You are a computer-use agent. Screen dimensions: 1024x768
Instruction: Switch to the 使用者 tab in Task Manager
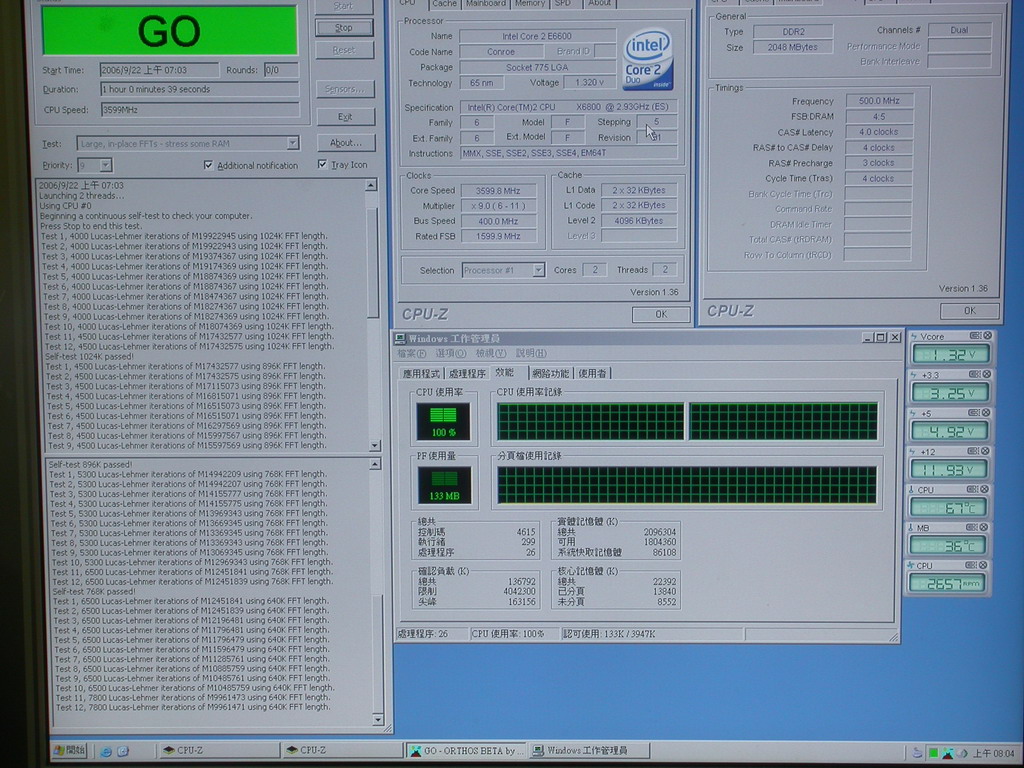pos(592,374)
